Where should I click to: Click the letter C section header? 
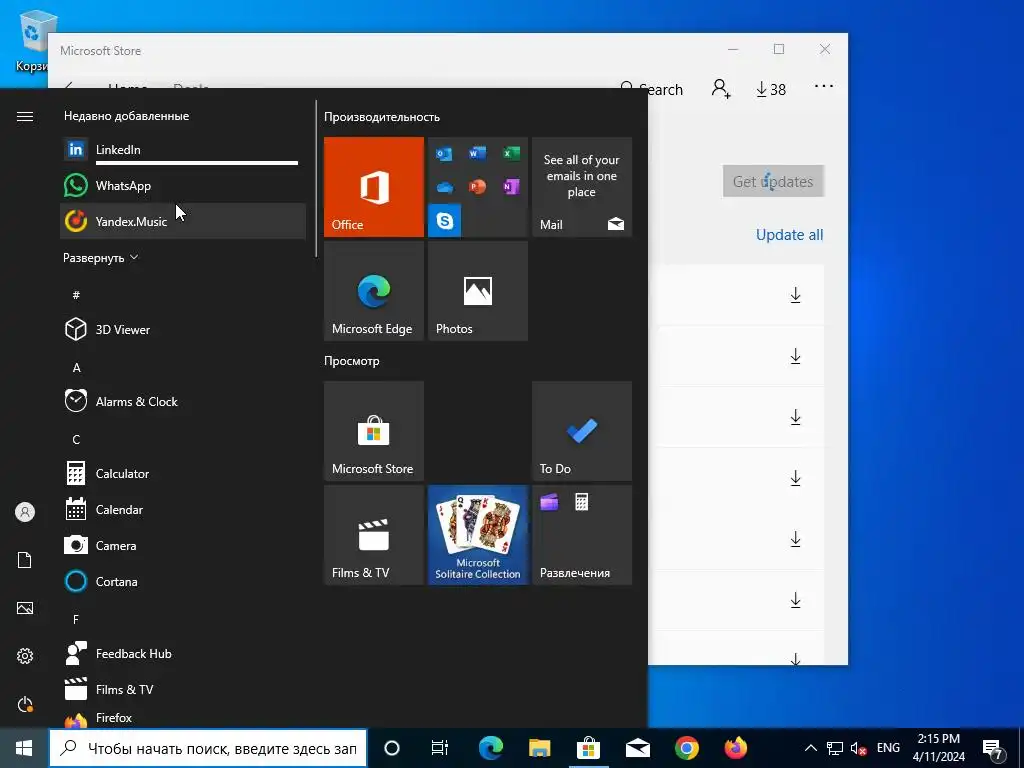pos(76,440)
